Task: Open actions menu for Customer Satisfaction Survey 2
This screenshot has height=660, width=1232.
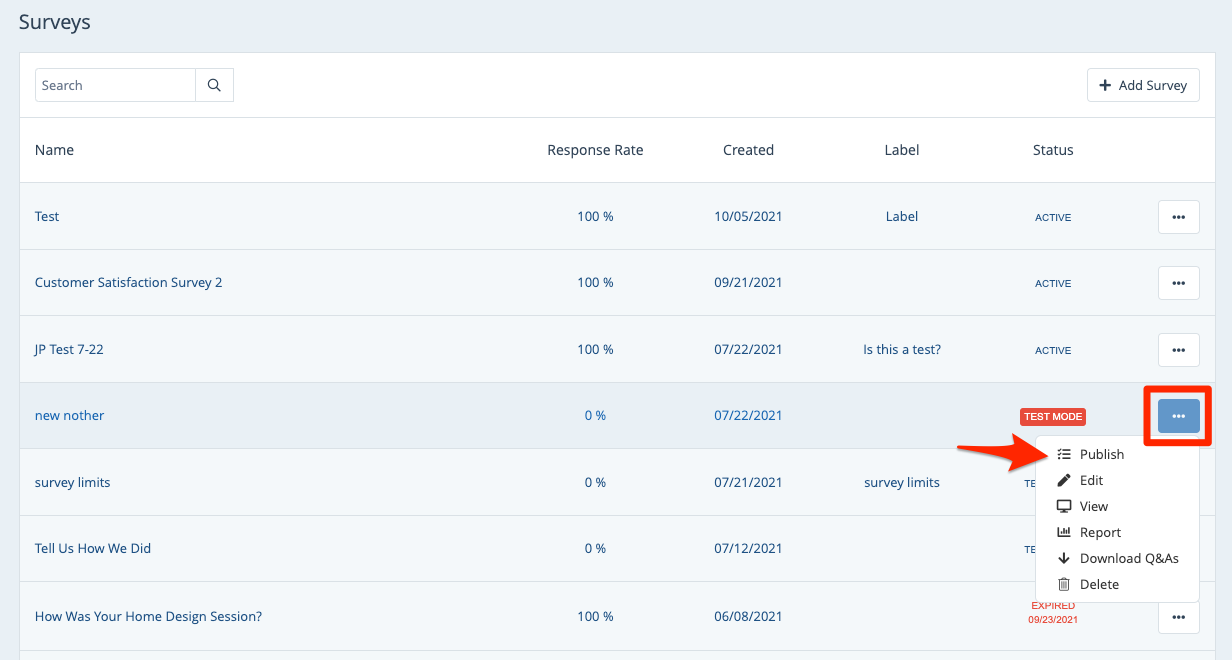Action: point(1178,283)
